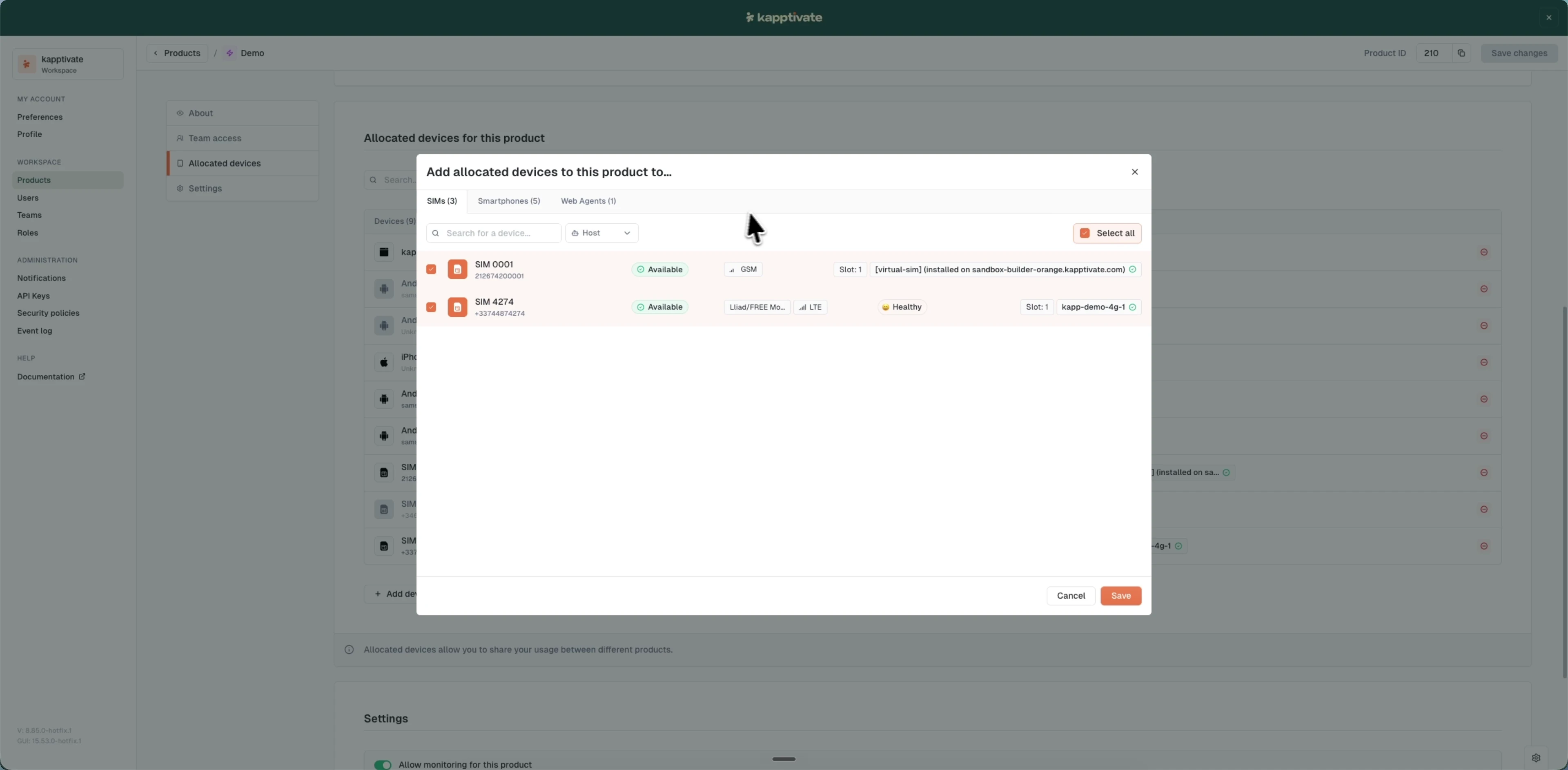Open API Keys in sidebar

coord(33,296)
